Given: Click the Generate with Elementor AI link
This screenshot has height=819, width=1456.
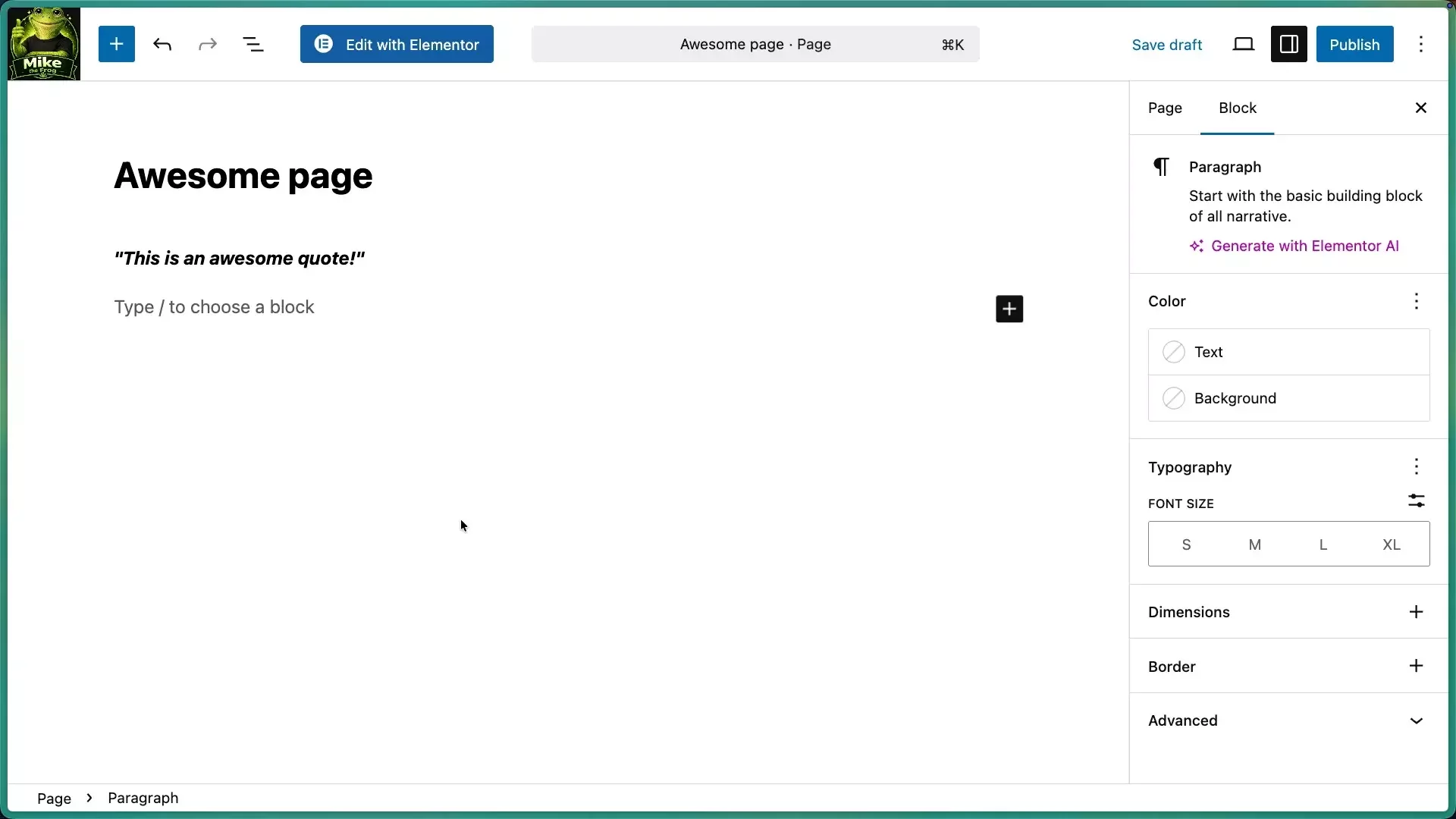Looking at the screenshot, I should coord(1305,246).
